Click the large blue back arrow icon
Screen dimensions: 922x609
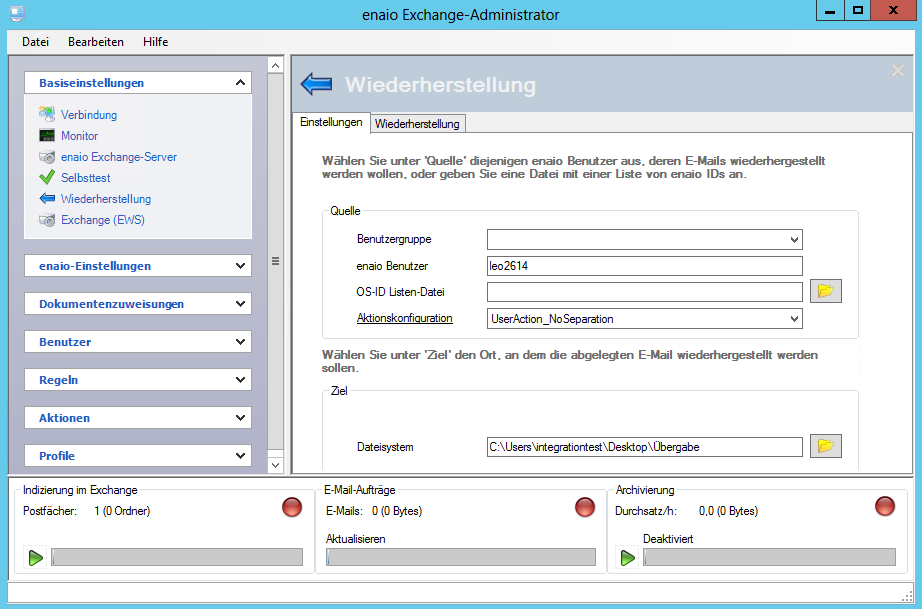click(x=316, y=85)
